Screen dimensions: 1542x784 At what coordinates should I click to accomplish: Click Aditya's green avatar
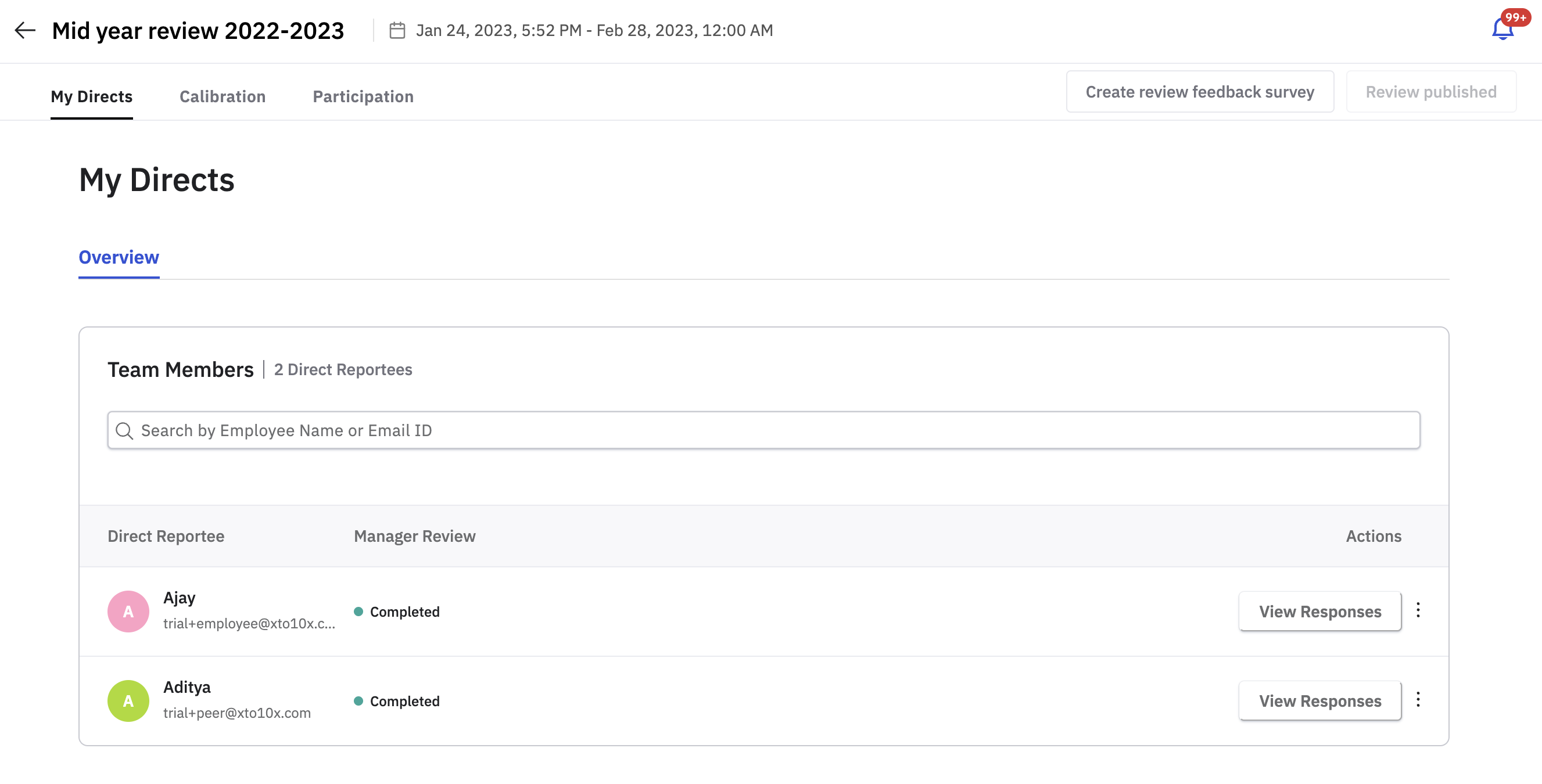coord(128,700)
